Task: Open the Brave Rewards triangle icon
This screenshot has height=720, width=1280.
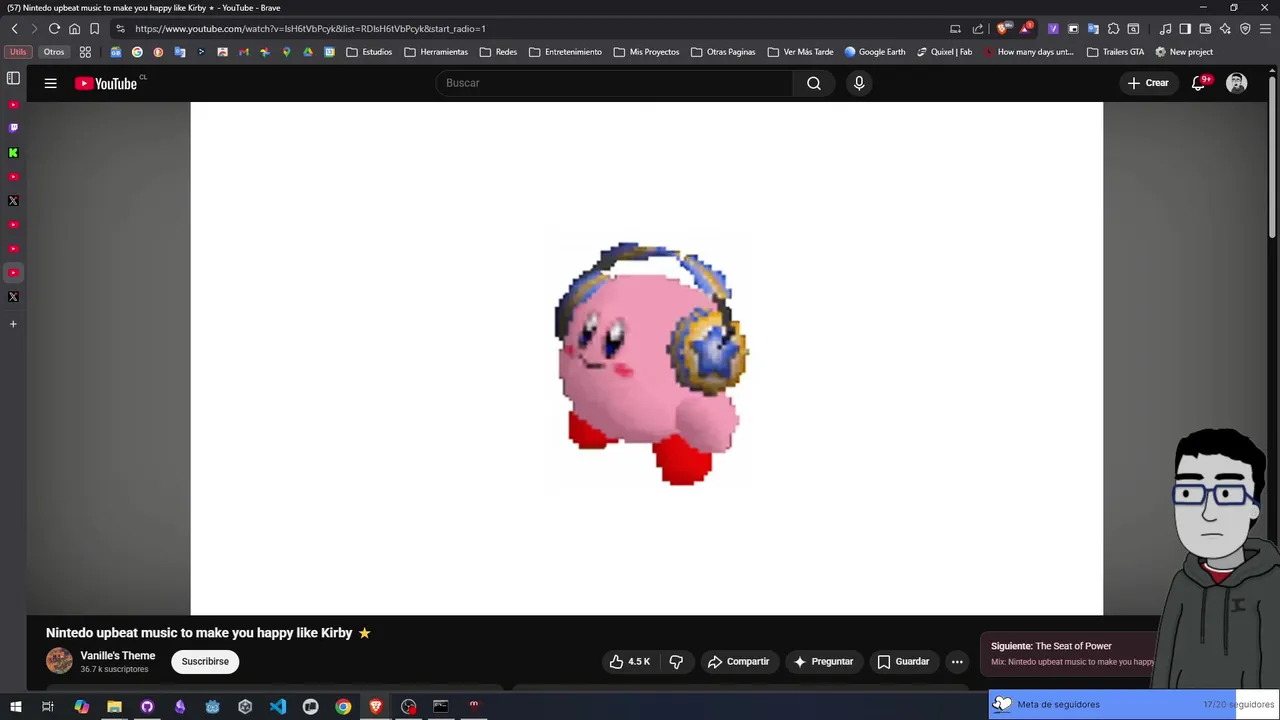Action: (1025, 29)
